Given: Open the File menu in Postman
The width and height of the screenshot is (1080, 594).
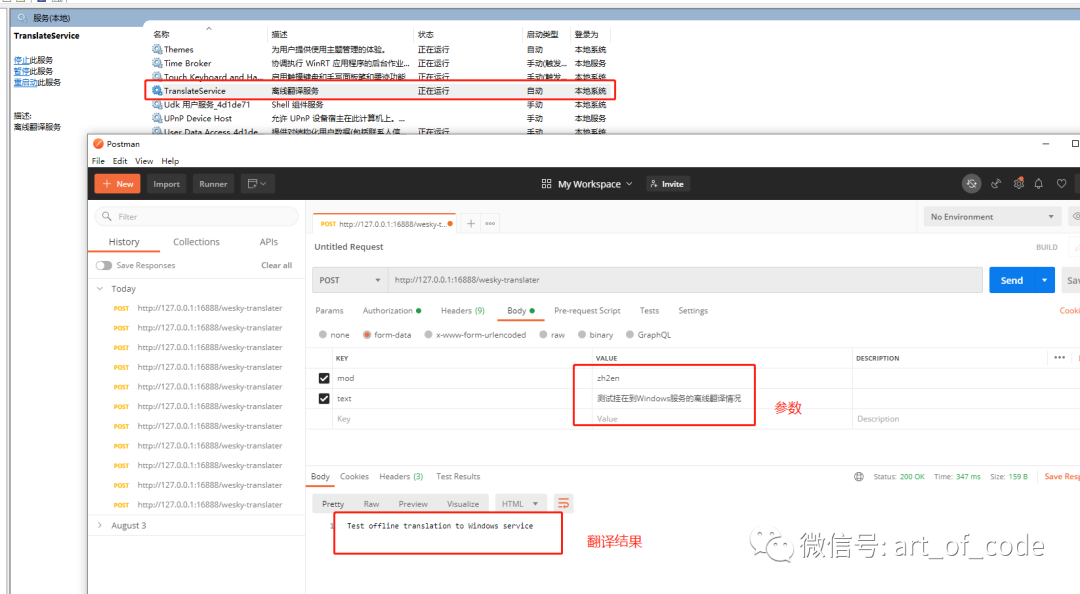Looking at the screenshot, I should [98, 161].
